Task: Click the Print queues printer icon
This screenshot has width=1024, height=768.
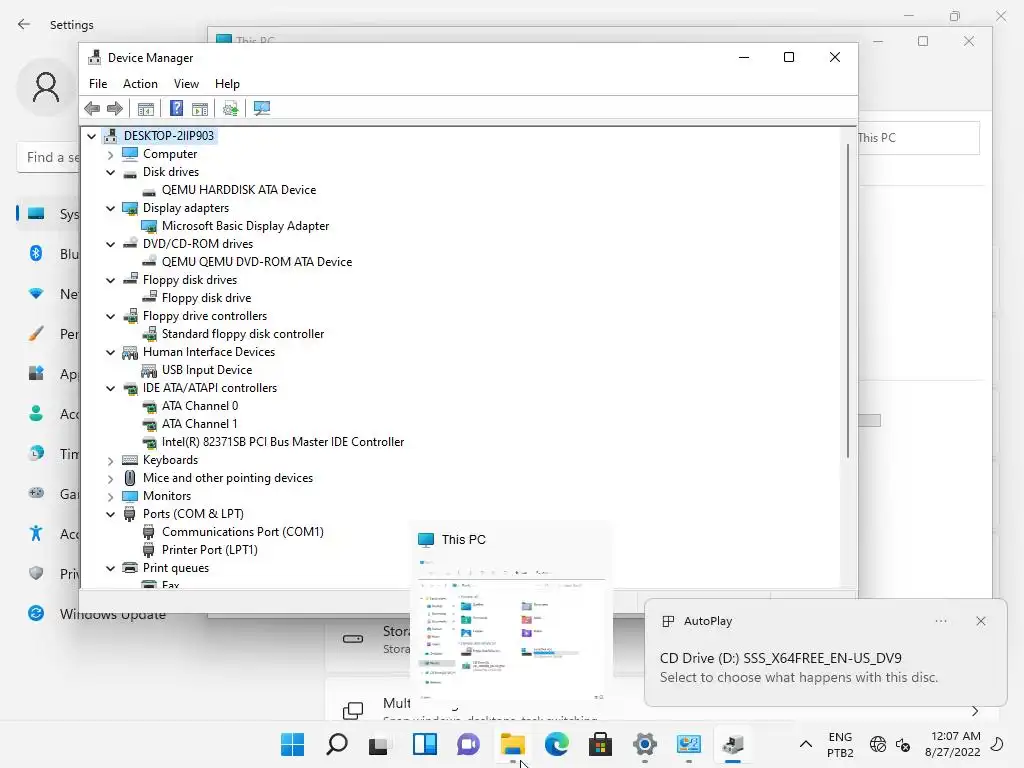Action: click(130, 568)
